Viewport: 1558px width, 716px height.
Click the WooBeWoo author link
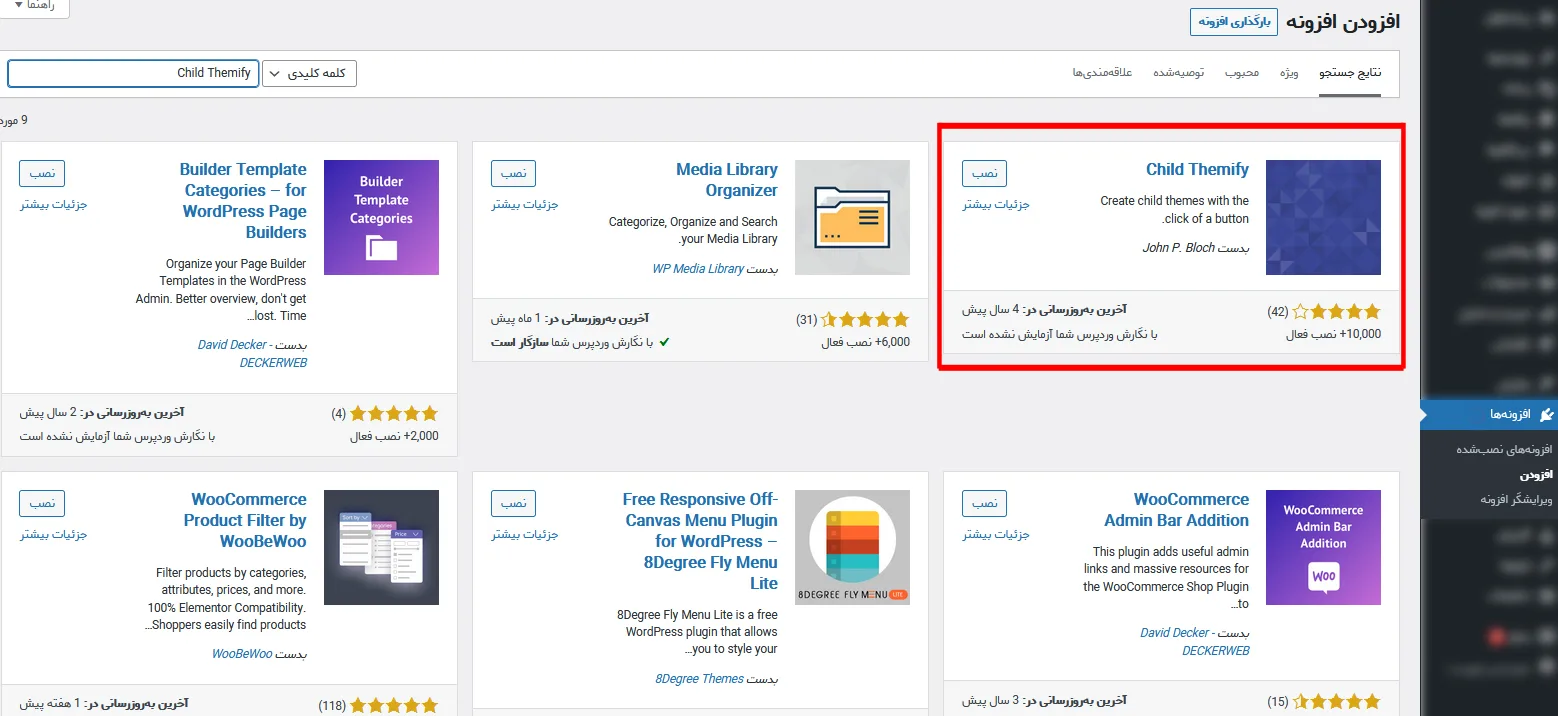242,655
